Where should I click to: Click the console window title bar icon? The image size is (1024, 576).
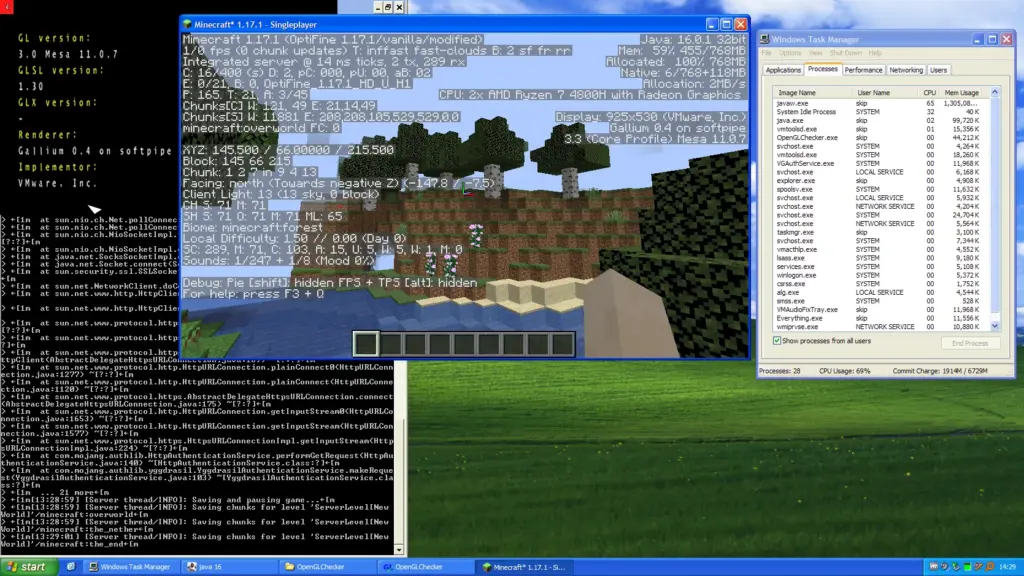click(6, 8)
